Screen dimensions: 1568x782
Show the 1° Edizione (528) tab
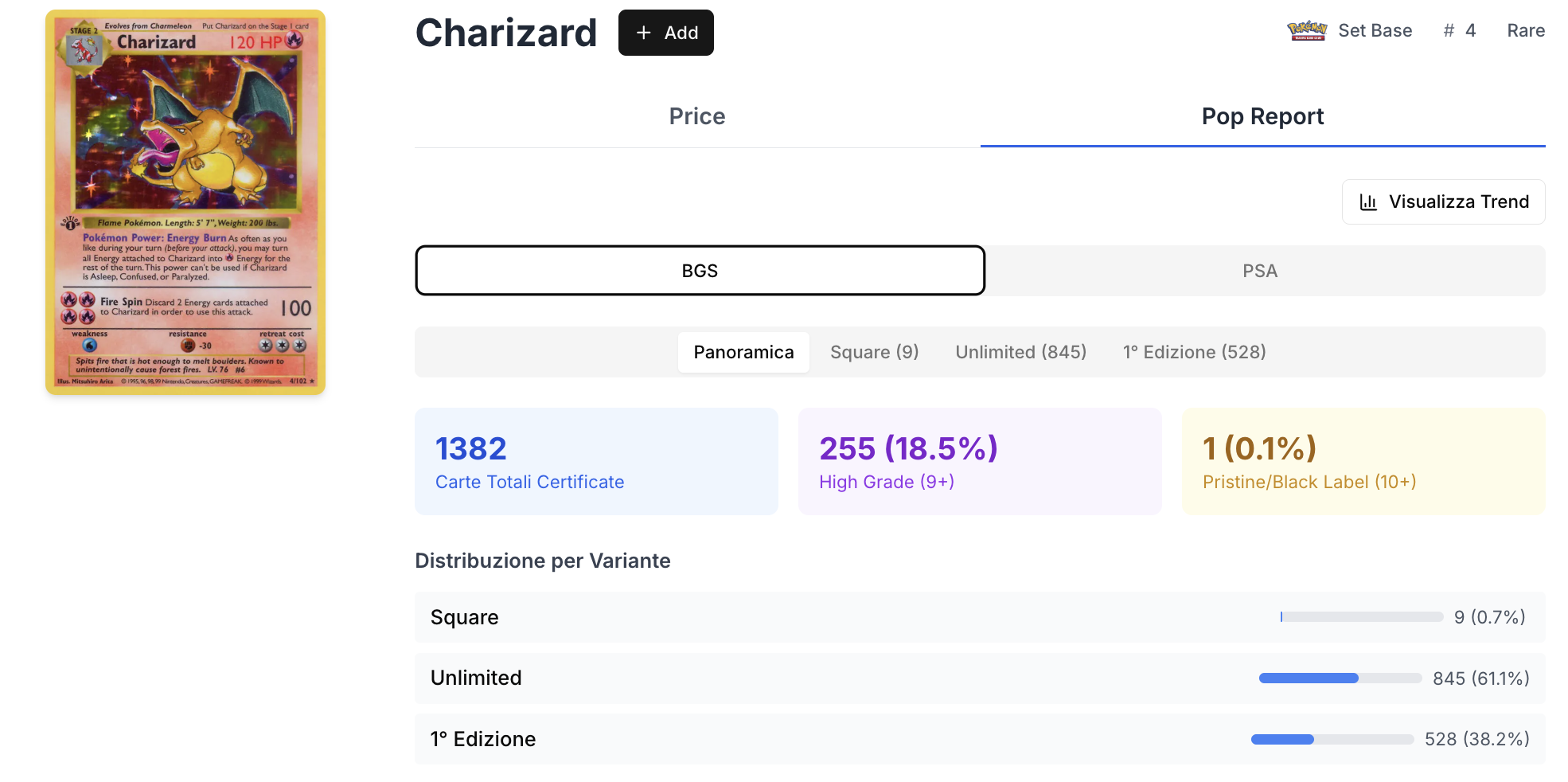click(x=1194, y=352)
